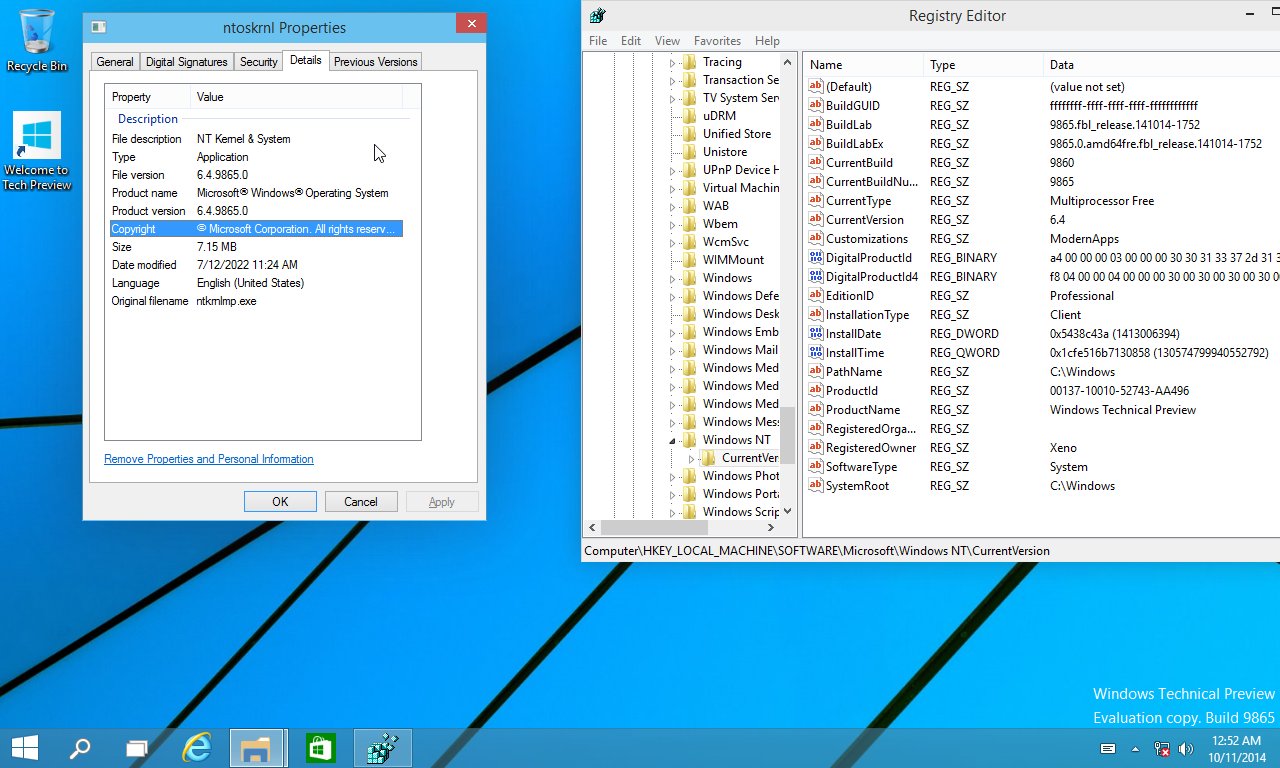Switch to the Digital Signatures tab
This screenshot has height=768, width=1280.
tap(187, 62)
